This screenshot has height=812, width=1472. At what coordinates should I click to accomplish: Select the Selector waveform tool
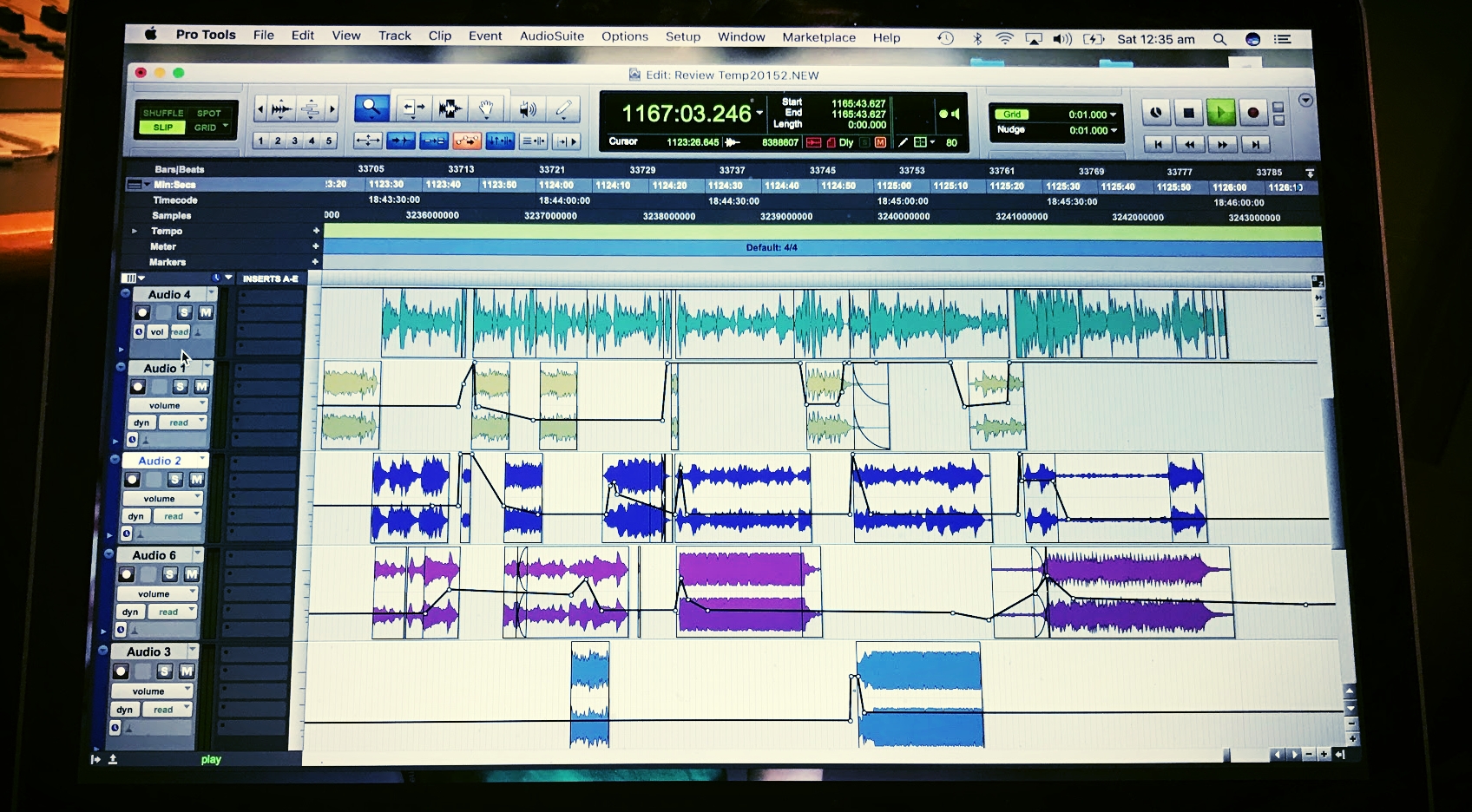450,109
